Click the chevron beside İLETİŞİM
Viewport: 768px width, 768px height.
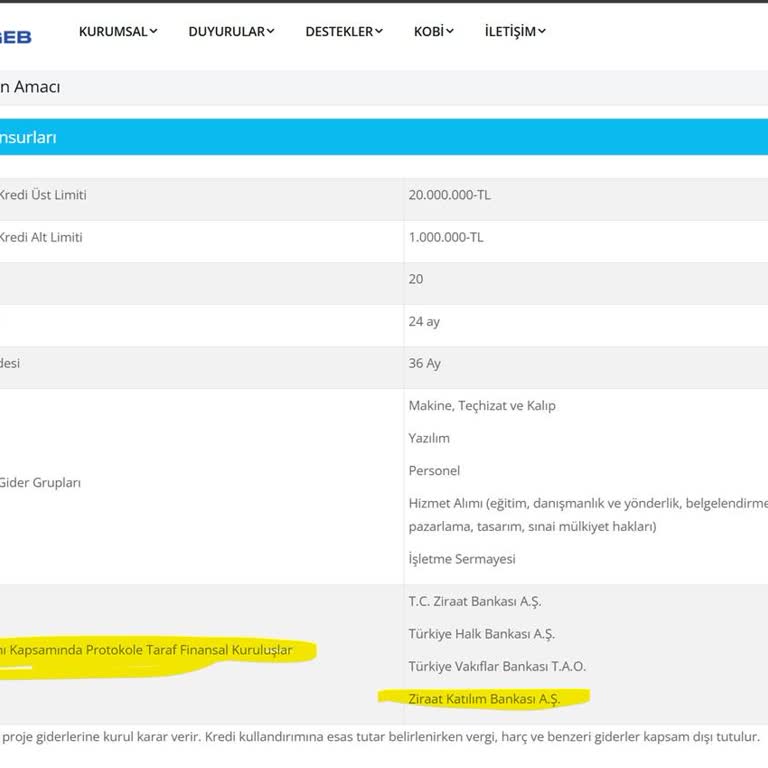[x=542, y=31]
